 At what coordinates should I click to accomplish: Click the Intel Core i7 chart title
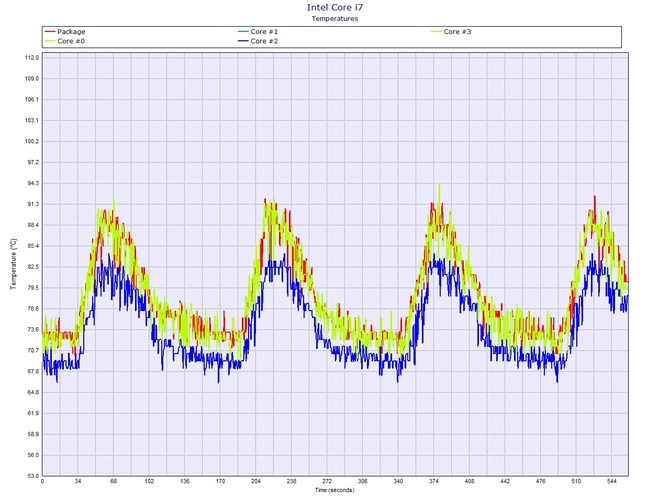(335, 7)
